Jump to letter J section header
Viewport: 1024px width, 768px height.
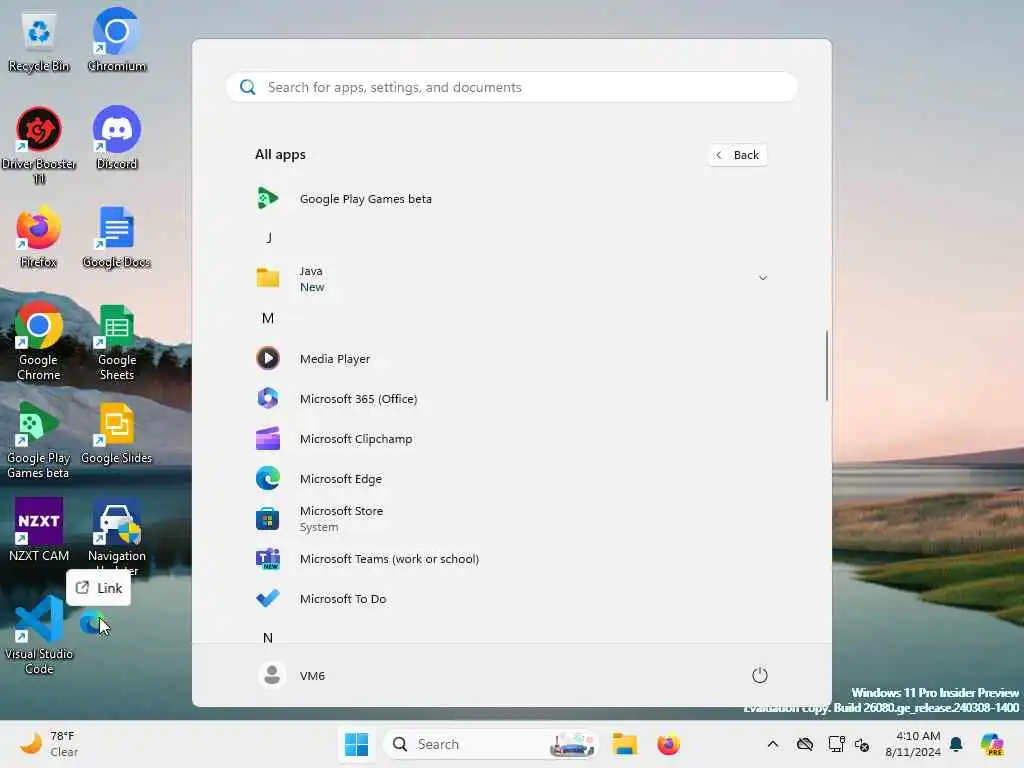click(x=268, y=238)
